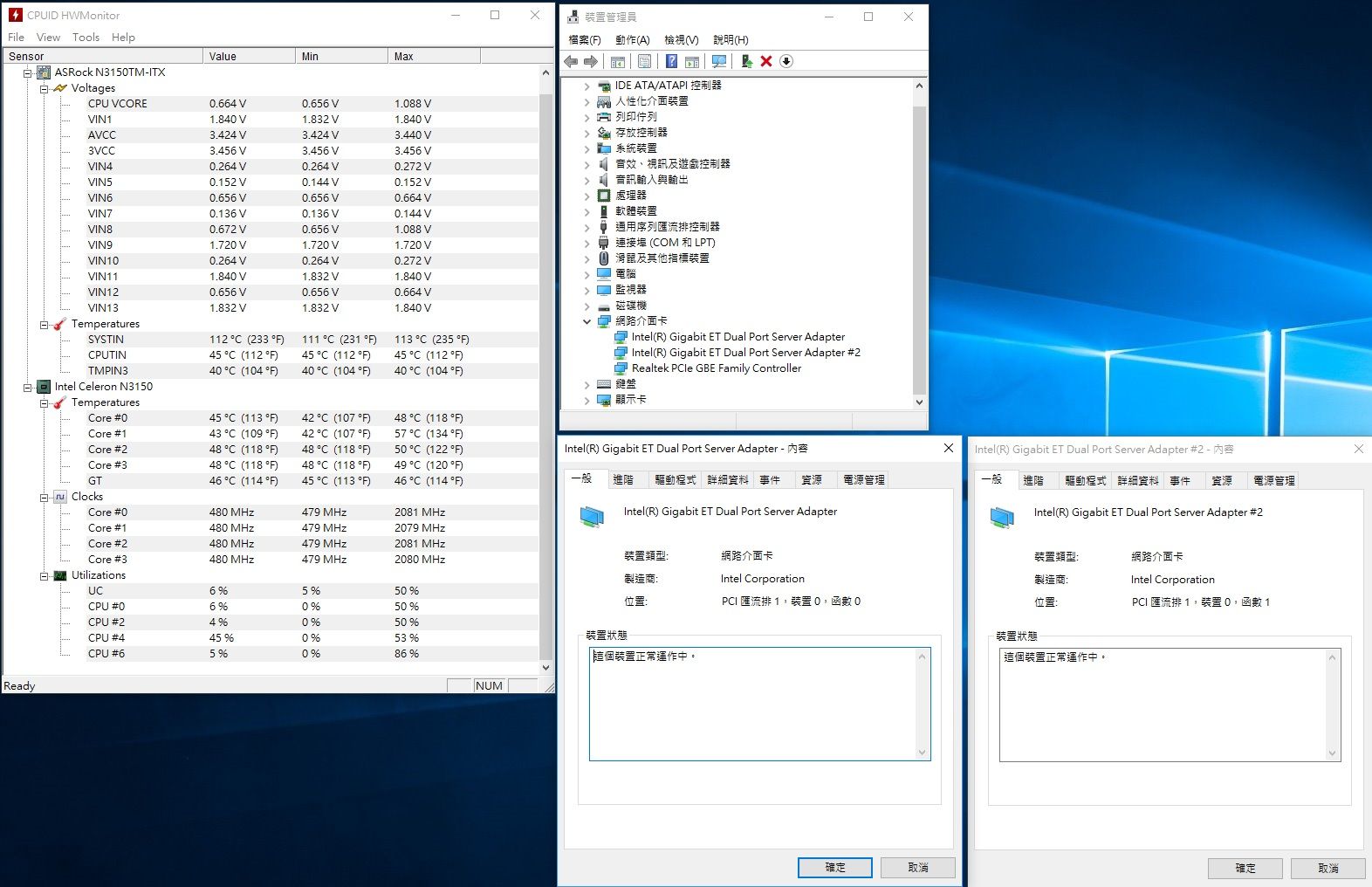This screenshot has height=887, width=1372.
Task: Click the show/hide console tree toolbar icon
Action: pyautogui.click(x=618, y=61)
